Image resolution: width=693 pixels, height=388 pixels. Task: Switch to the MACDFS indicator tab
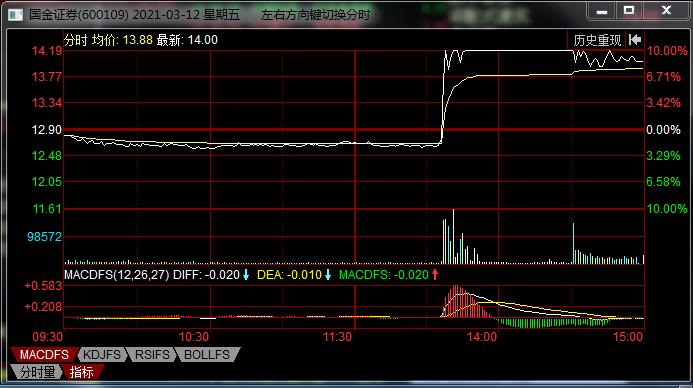43,354
